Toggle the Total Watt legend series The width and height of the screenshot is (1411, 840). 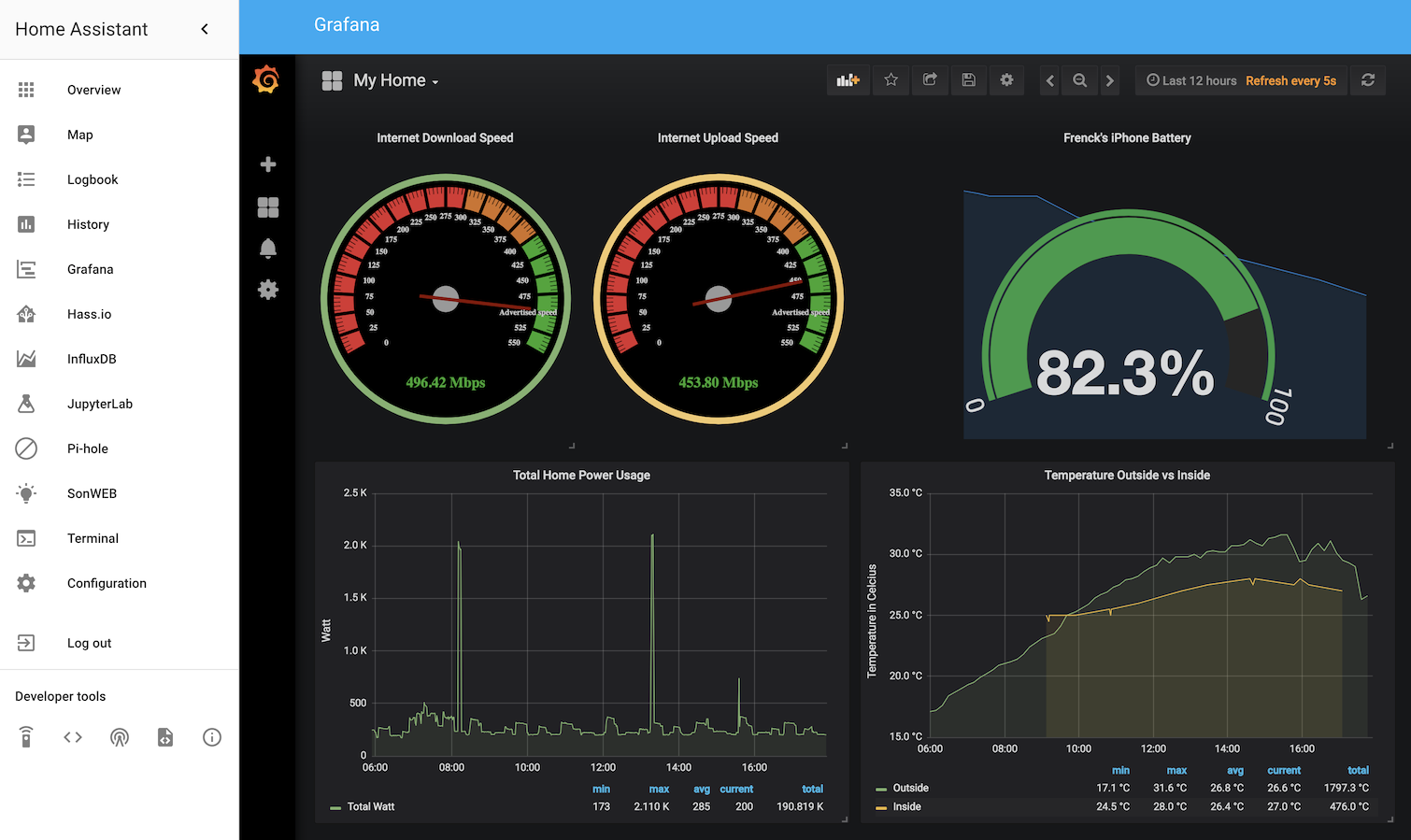click(x=371, y=806)
